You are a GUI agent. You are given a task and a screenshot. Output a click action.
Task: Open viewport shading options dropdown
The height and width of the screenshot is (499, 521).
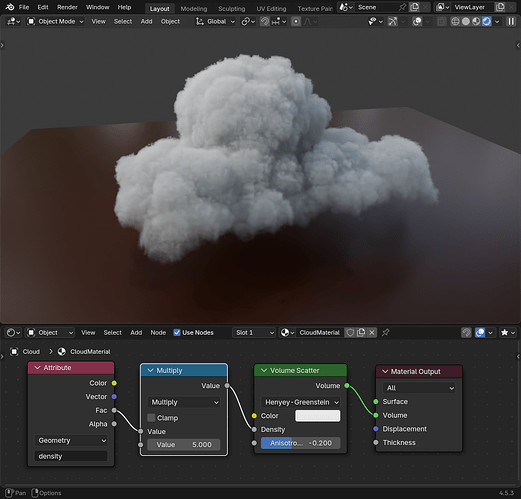(497, 21)
